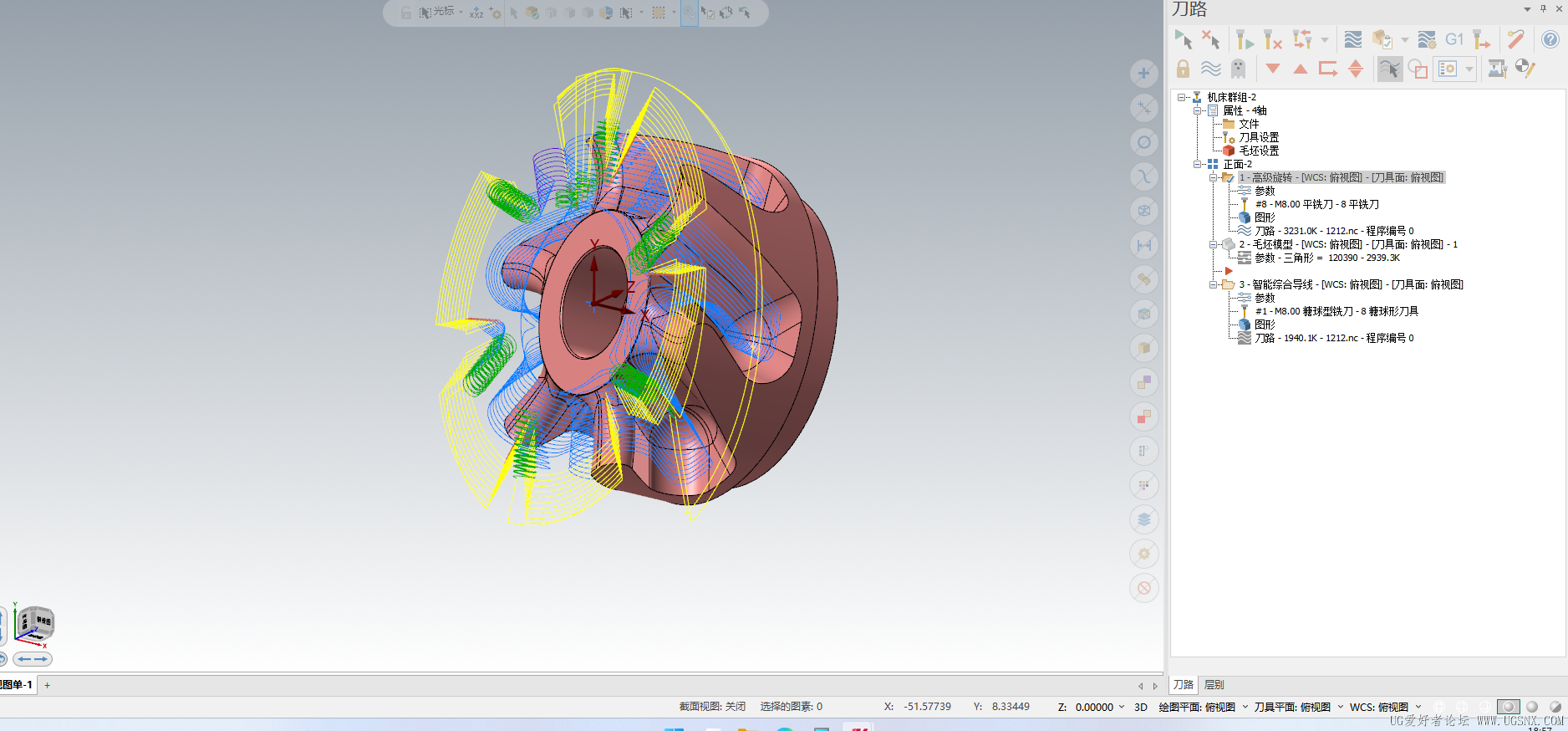
Task: Collapse operation 2 毛坯模型 node
Action: (x=1213, y=244)
